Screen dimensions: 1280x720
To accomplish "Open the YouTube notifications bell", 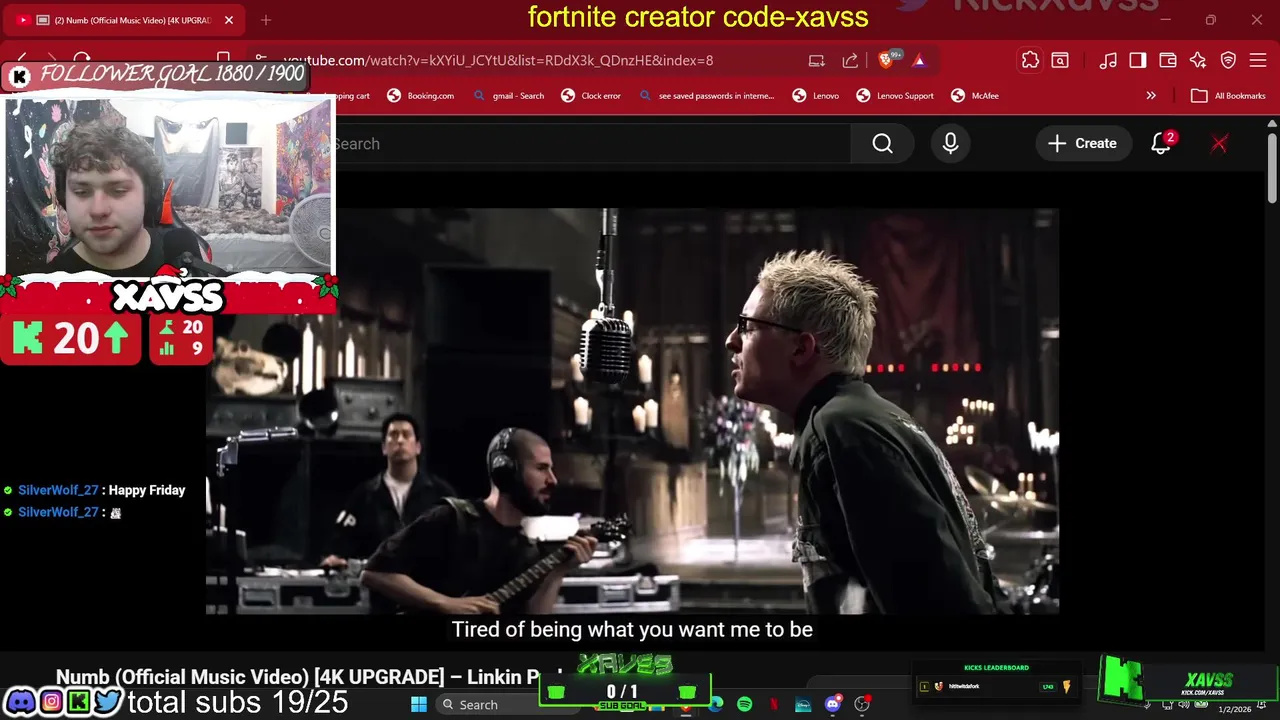I will (x=1161, y=144).
